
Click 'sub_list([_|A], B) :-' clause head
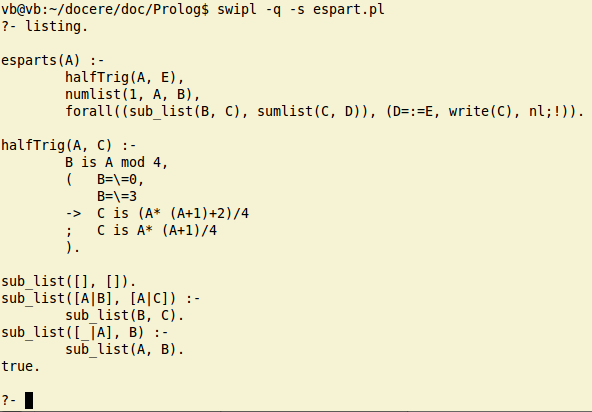coord(85,333)
